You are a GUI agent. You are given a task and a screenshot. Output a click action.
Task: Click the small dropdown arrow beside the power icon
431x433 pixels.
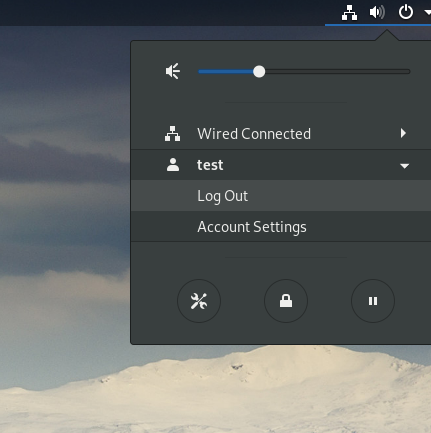pyautogui.click(x=427, y=12)
